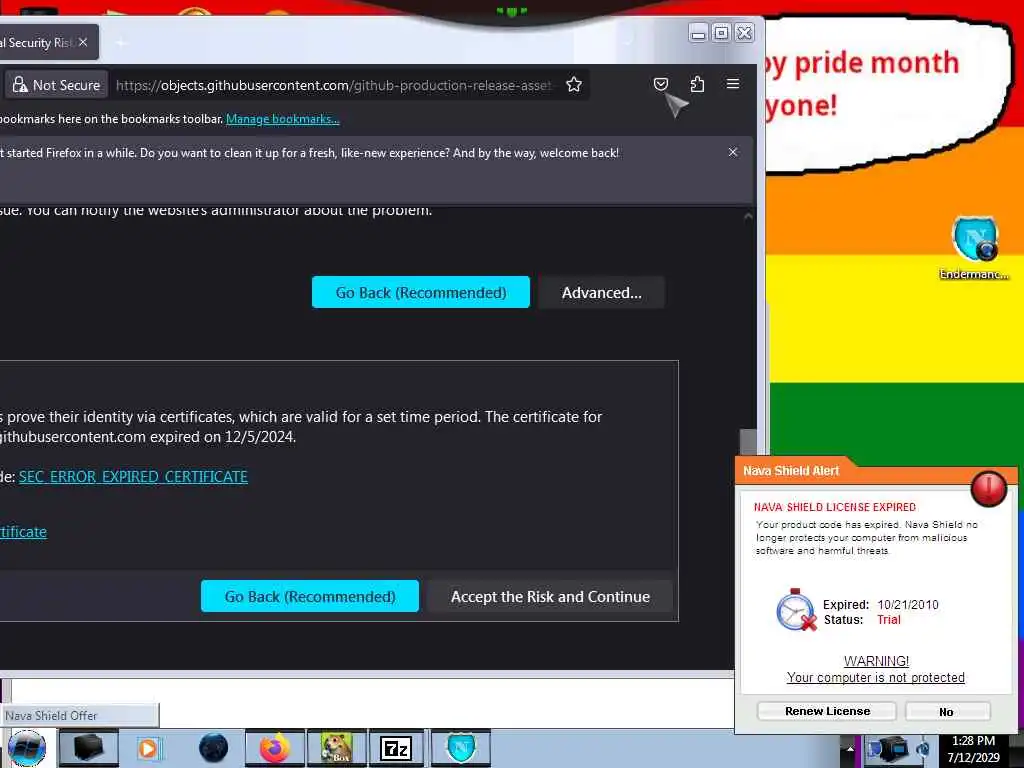Click the scrollbar up arrow
Screen dimensions: 1024x768
coord(748,216)
